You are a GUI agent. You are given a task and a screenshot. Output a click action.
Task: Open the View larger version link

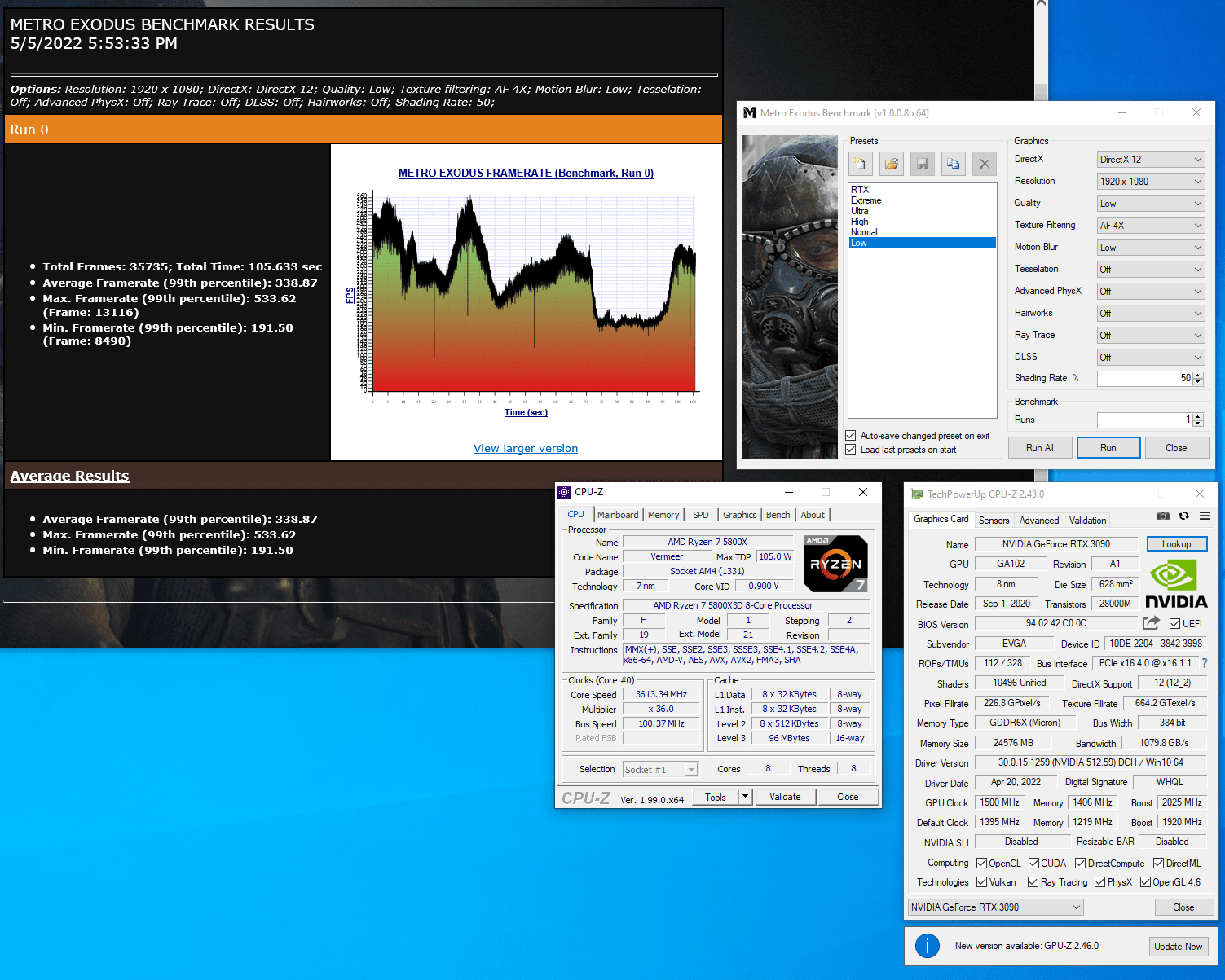point(526,449)
